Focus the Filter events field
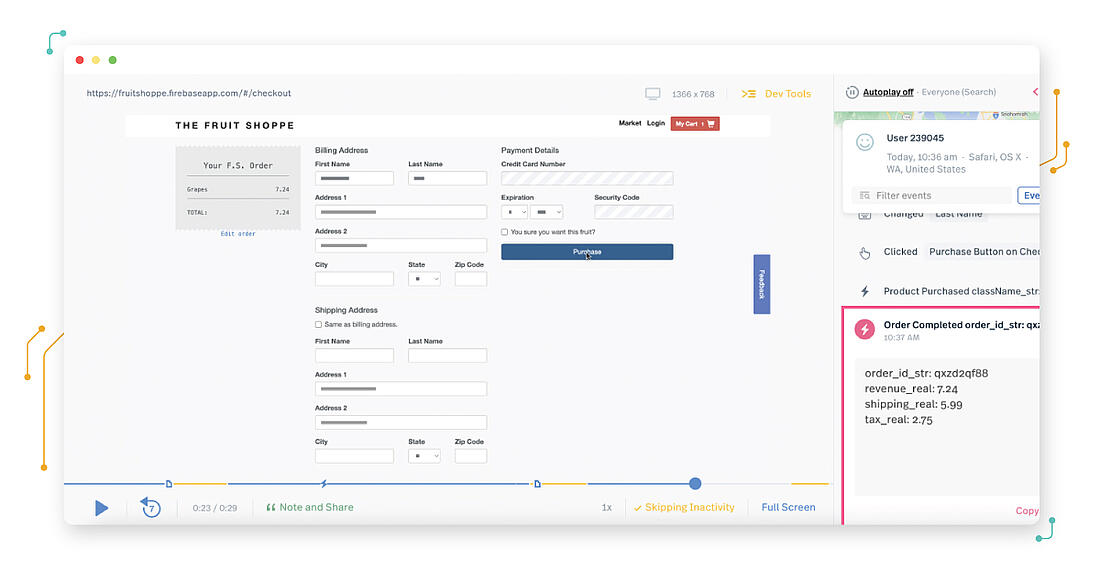Screen dimensions: 1100x572 [934, 195]
